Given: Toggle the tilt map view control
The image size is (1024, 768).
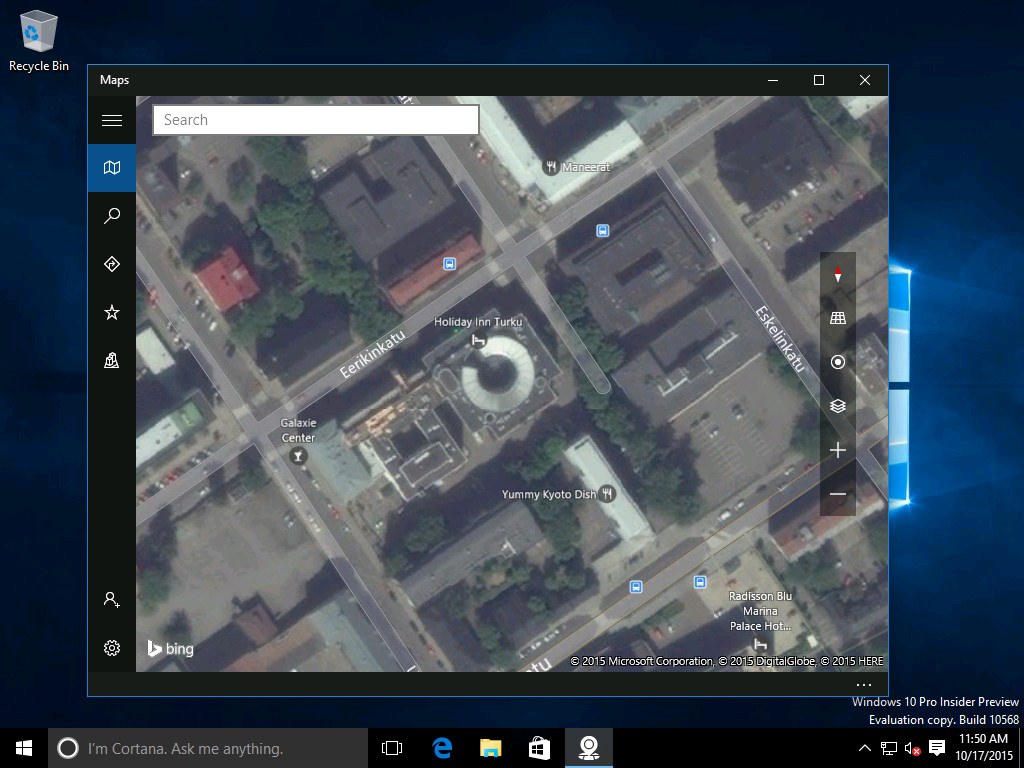Looking at the screenshot, I should point(838,318).
